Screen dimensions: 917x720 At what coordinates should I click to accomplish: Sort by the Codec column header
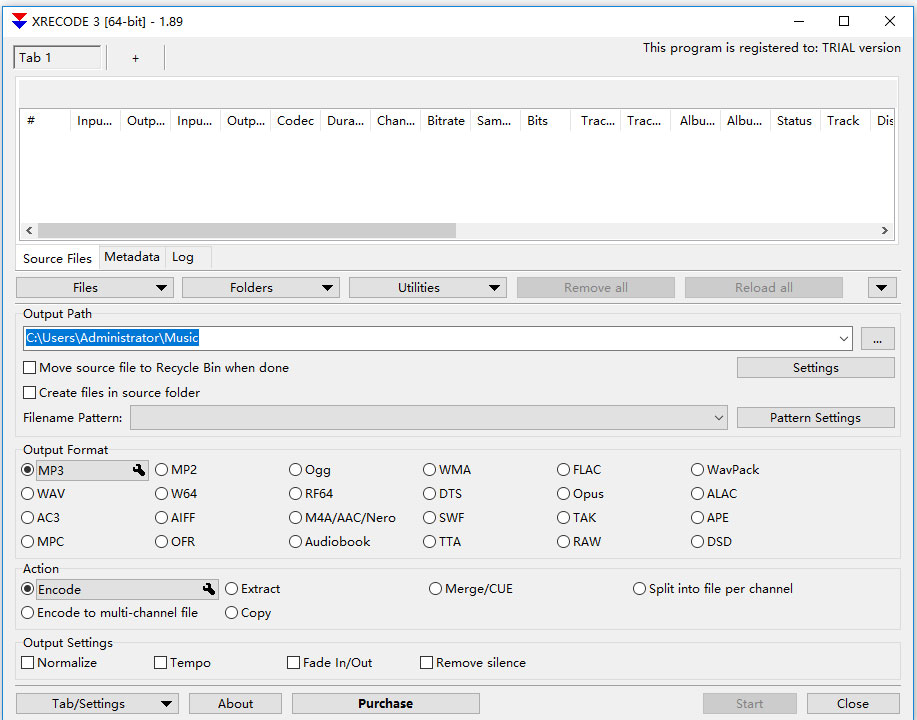tap(295, 121)
